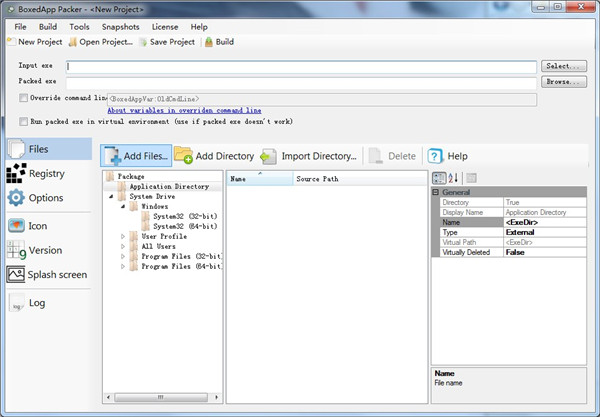Toggle Run packed exe in virtual environment

[23, 121]
